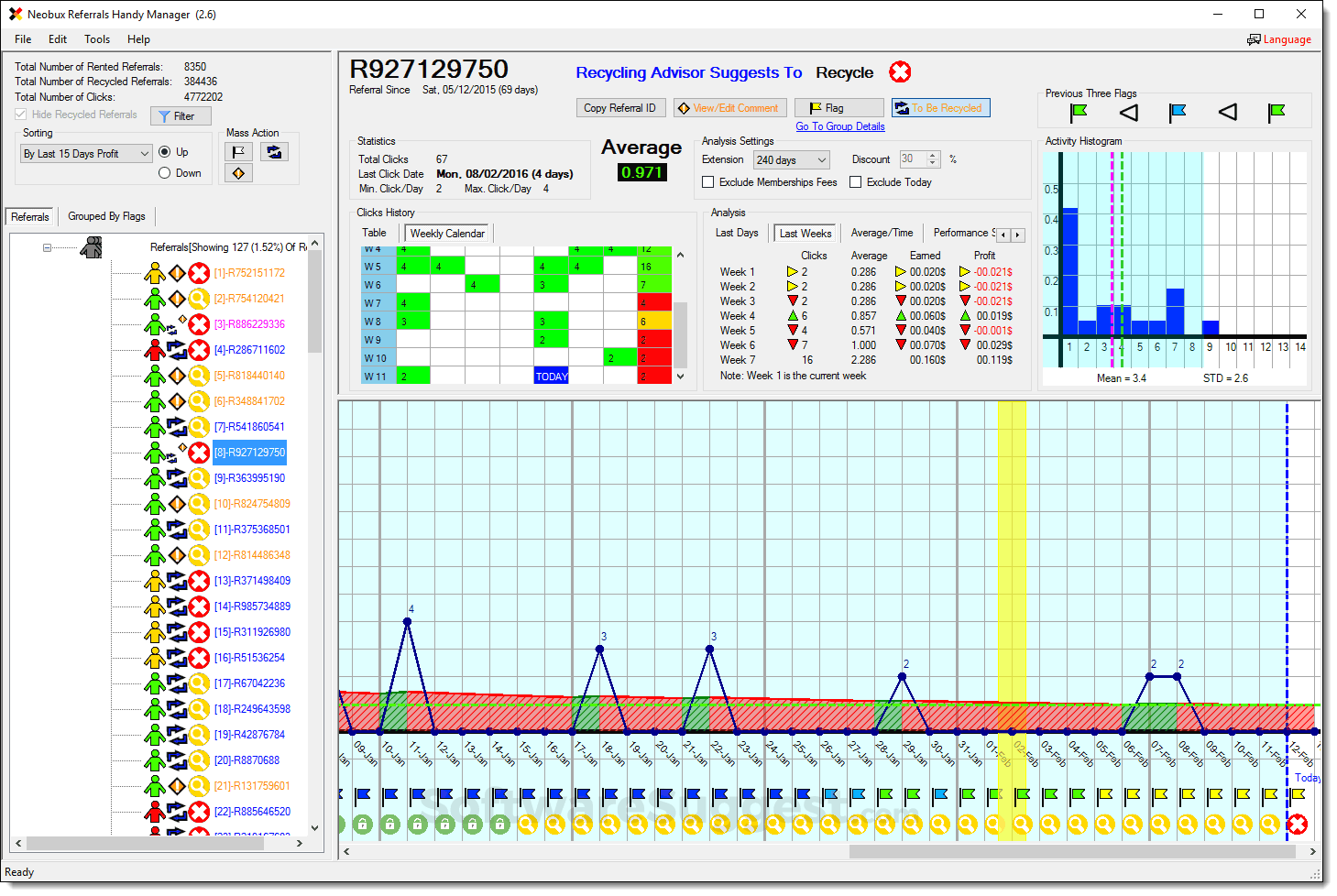Open the Tools menu

[97, 39]
